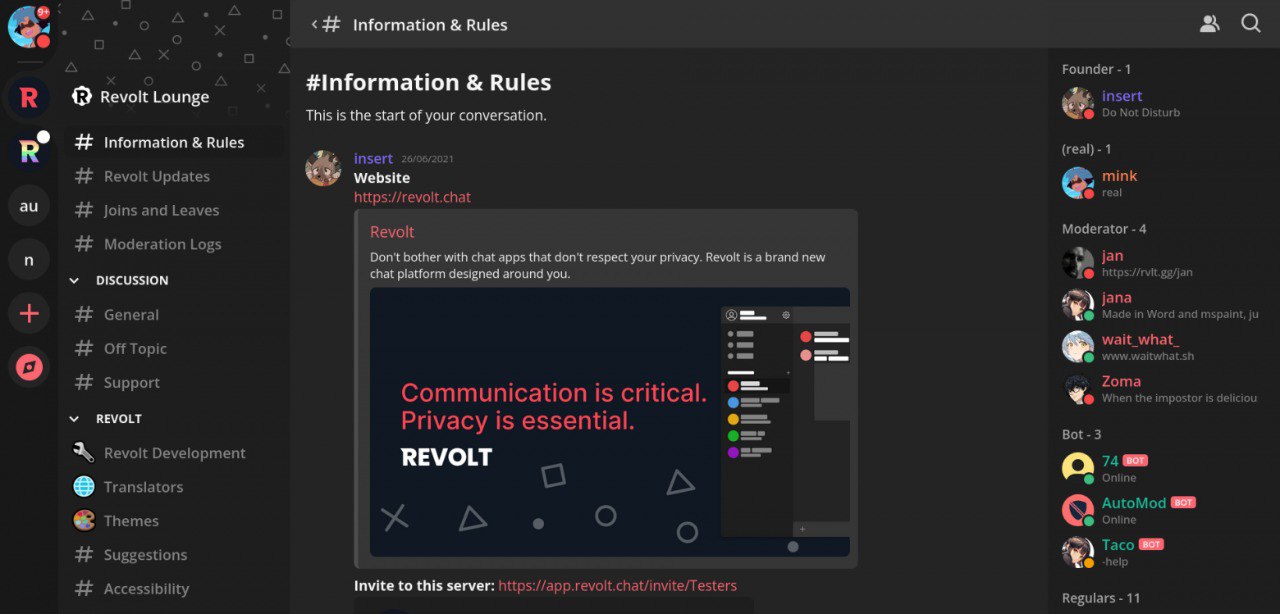Open the Testers invite link
The image size is (1280, 614).
point(617,586)
